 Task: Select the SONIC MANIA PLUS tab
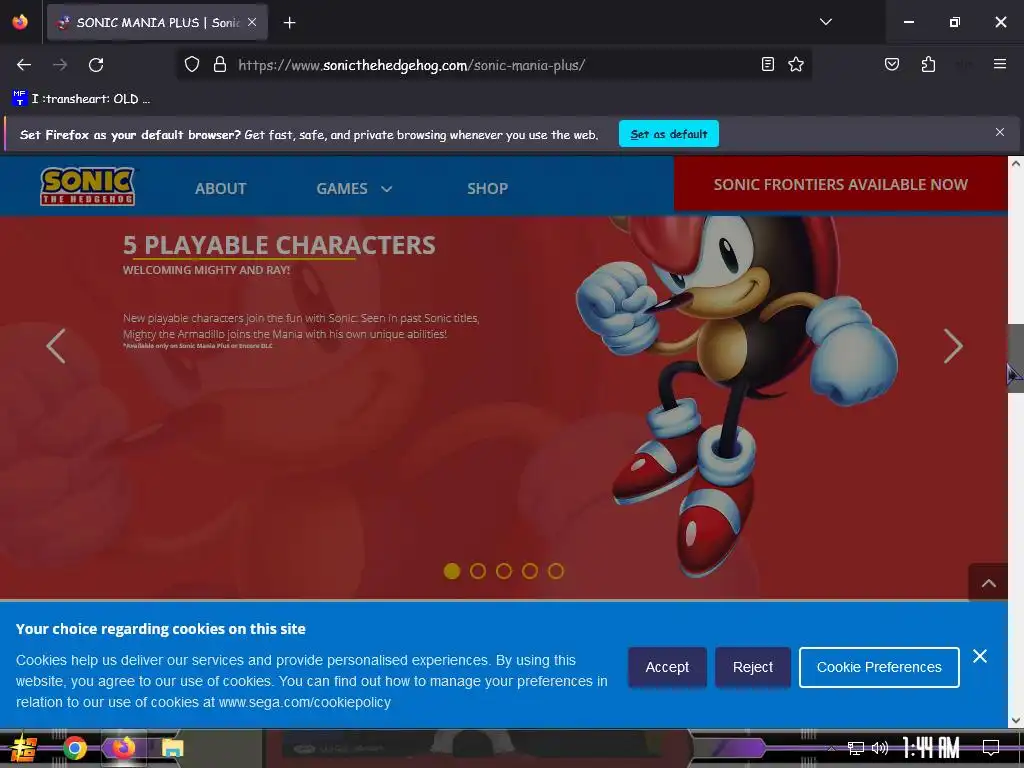click(x=157, y=22)
